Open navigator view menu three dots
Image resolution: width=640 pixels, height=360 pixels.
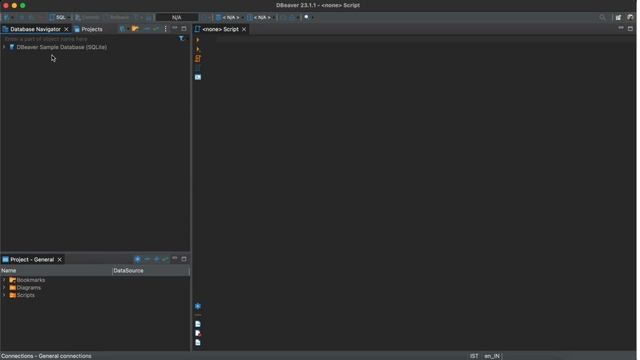(166, 29)
